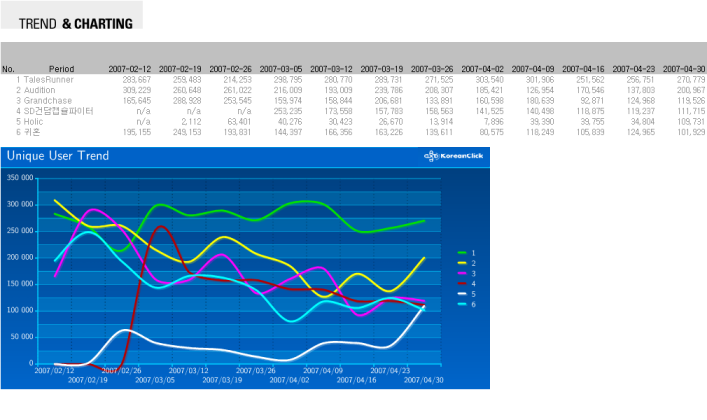Click the TalesRunner row name
Image resolution: width=707 pixels, height=420 pixels.
click(48, 80)
